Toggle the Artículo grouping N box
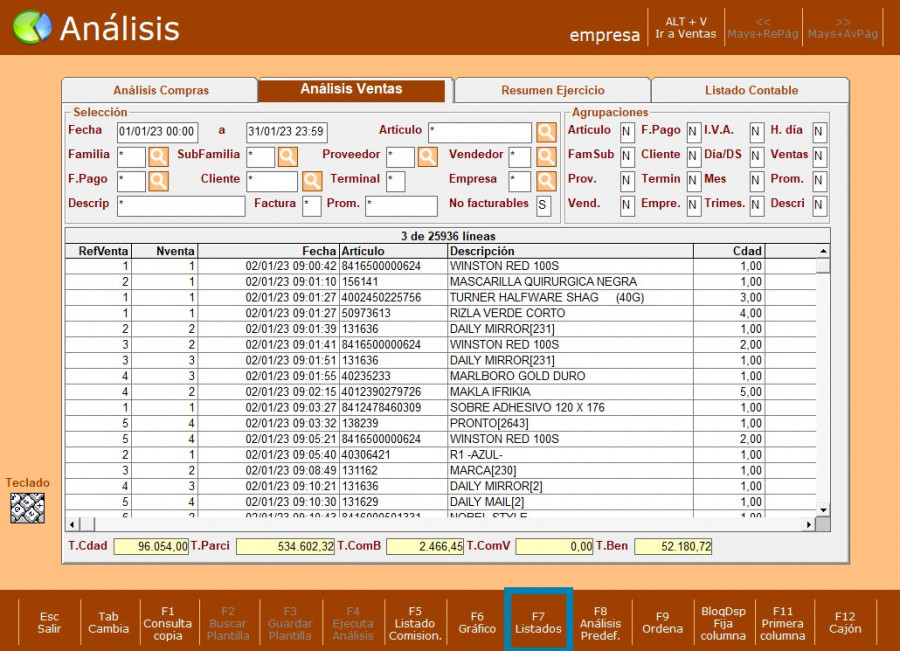The height and width of the screenshot is (651, 900). (x=627, y=132)
